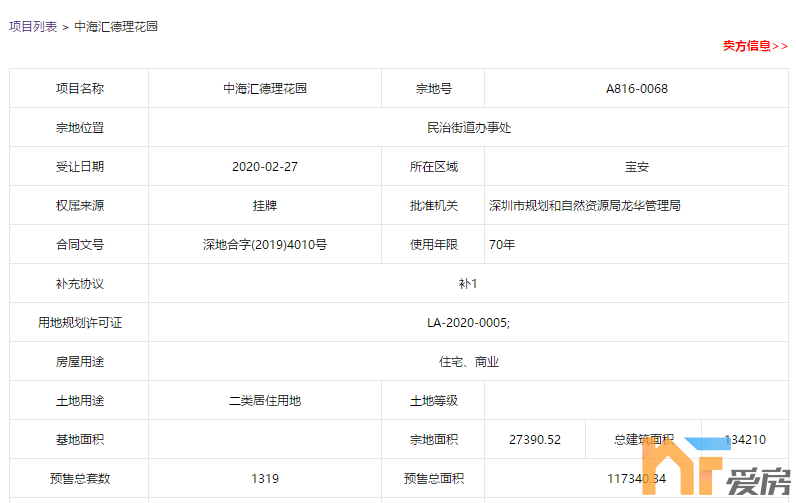Image resolution: width=796 pixels, height=503 pixels.
Task: Click the 房屋用途 label
Action: [80, 362]
